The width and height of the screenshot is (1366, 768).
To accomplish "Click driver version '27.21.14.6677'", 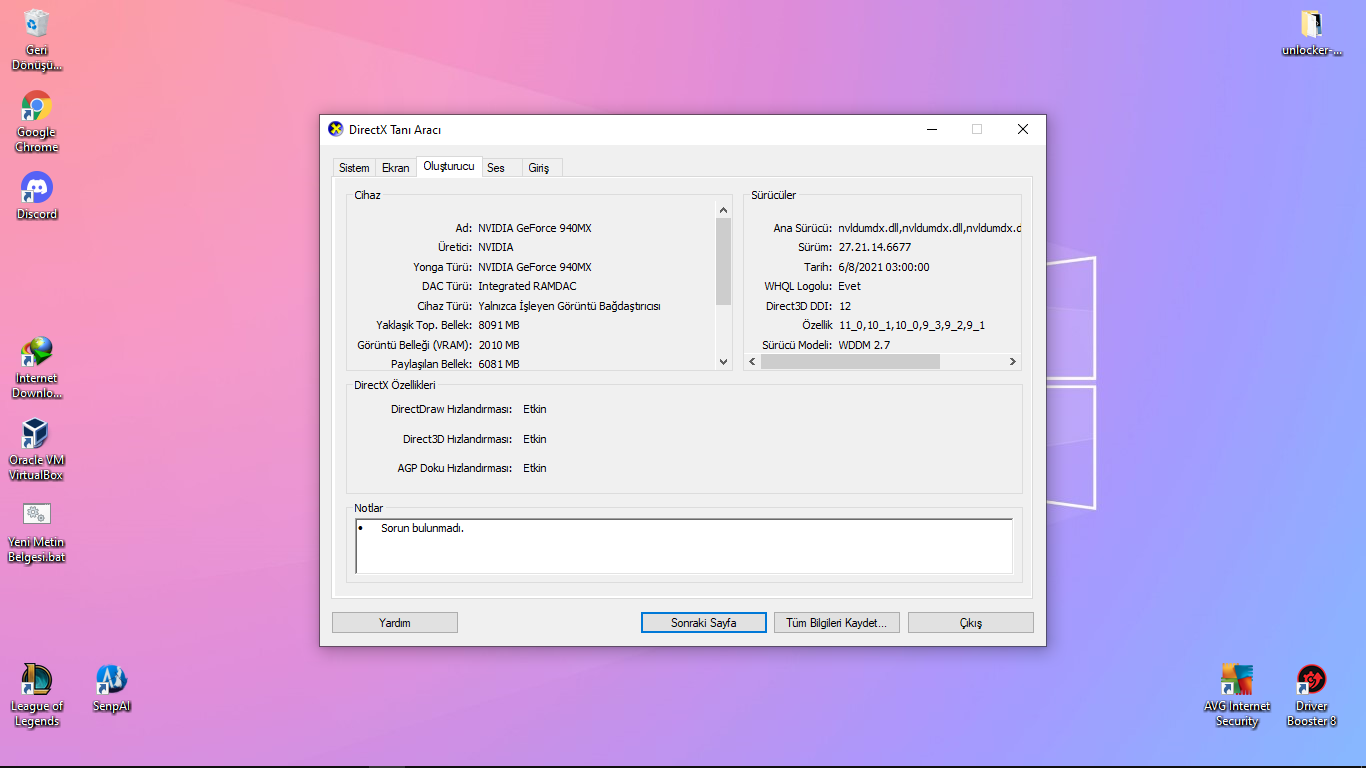I will (875, 247).
